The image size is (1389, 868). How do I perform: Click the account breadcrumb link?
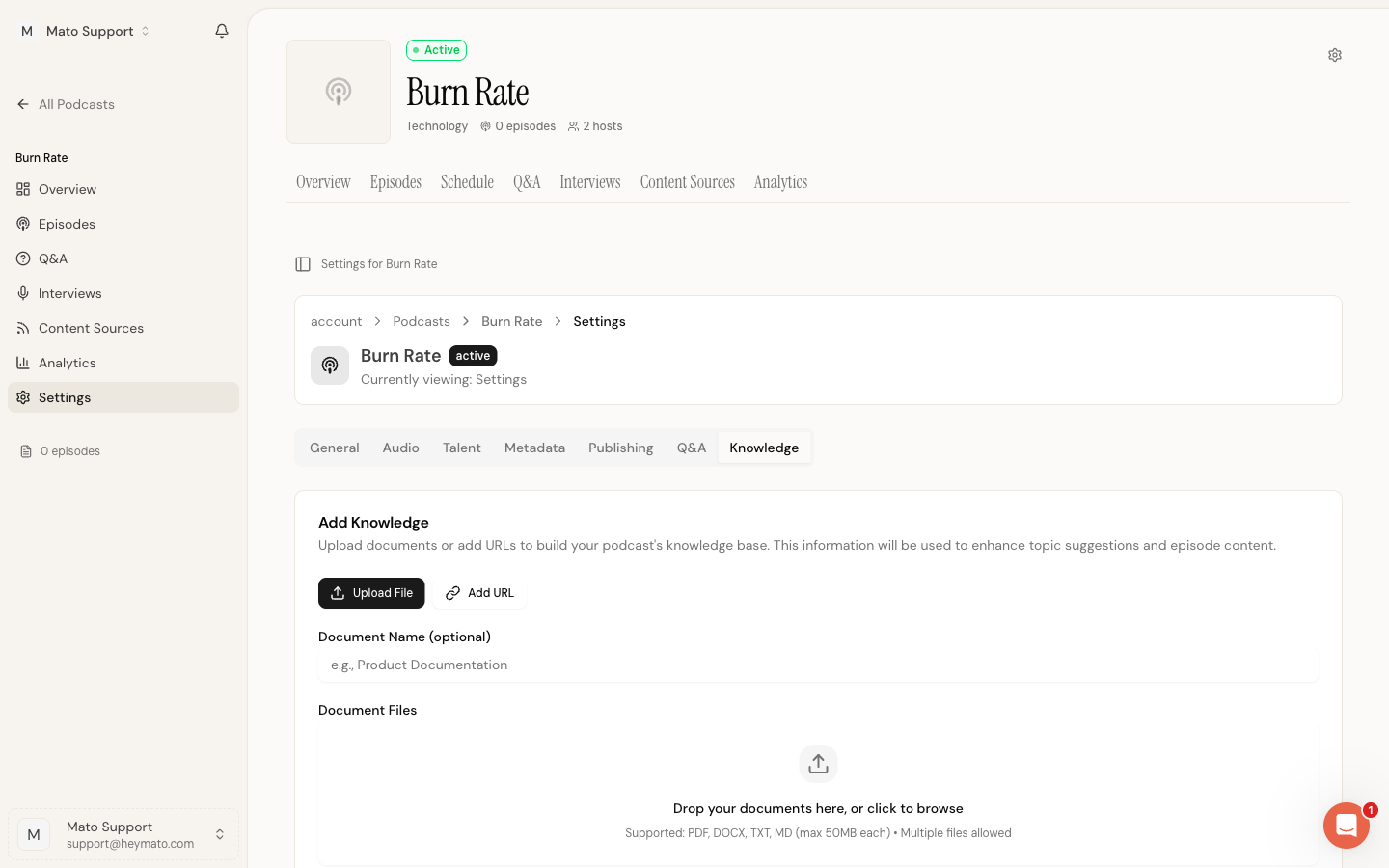coord(336,321)
